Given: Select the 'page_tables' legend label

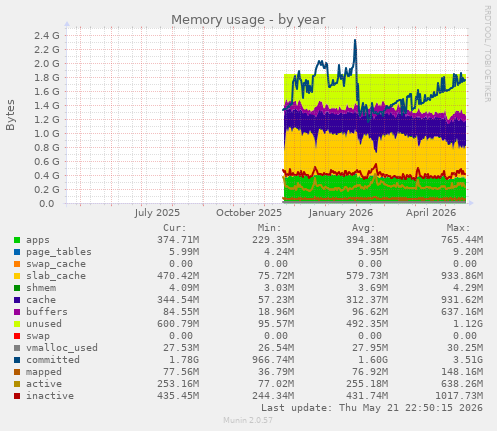Looking at the screenshot, I should pyautogui.click(x=59, y=252).
